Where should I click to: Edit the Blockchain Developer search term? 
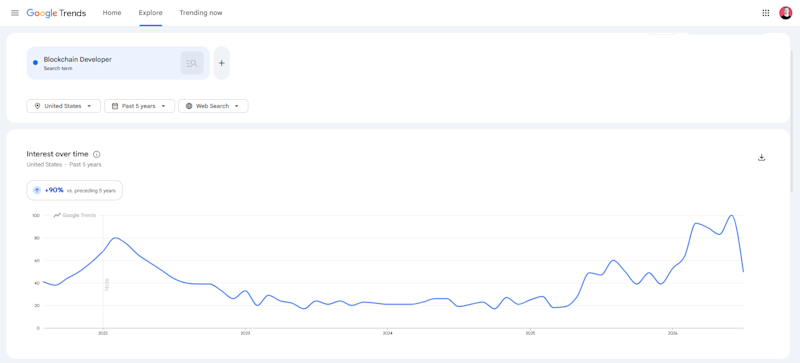pos(78,60)
